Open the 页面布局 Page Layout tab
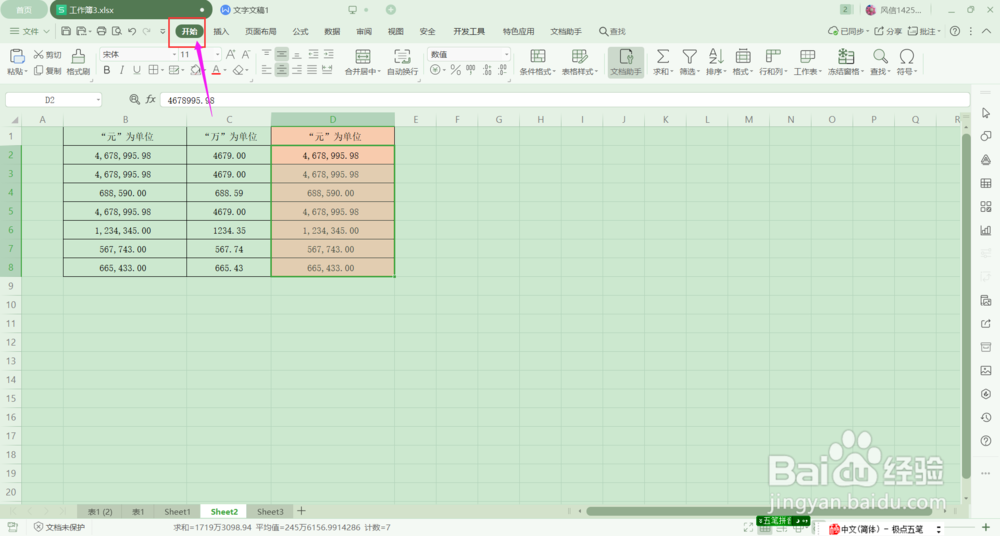 260,31
